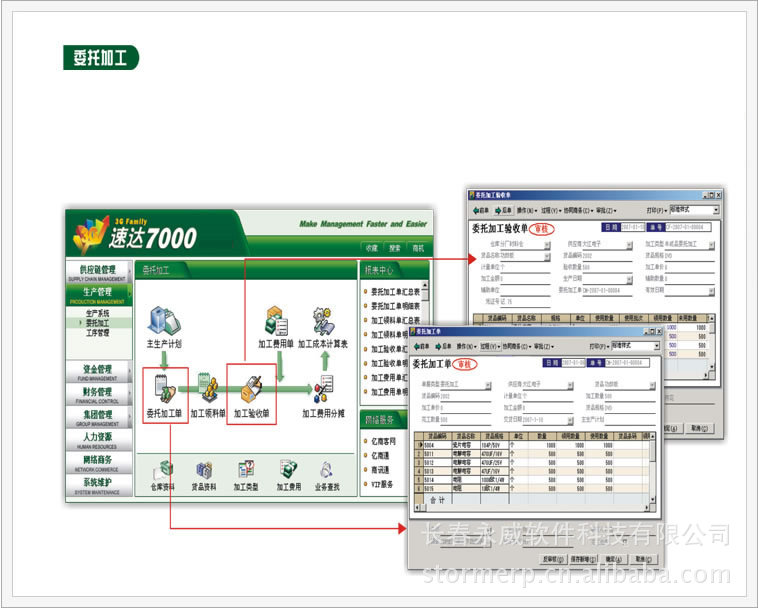
Task: Expand 生产日期 dropdown in 委托加工验收单
Action: pos(629,279)
